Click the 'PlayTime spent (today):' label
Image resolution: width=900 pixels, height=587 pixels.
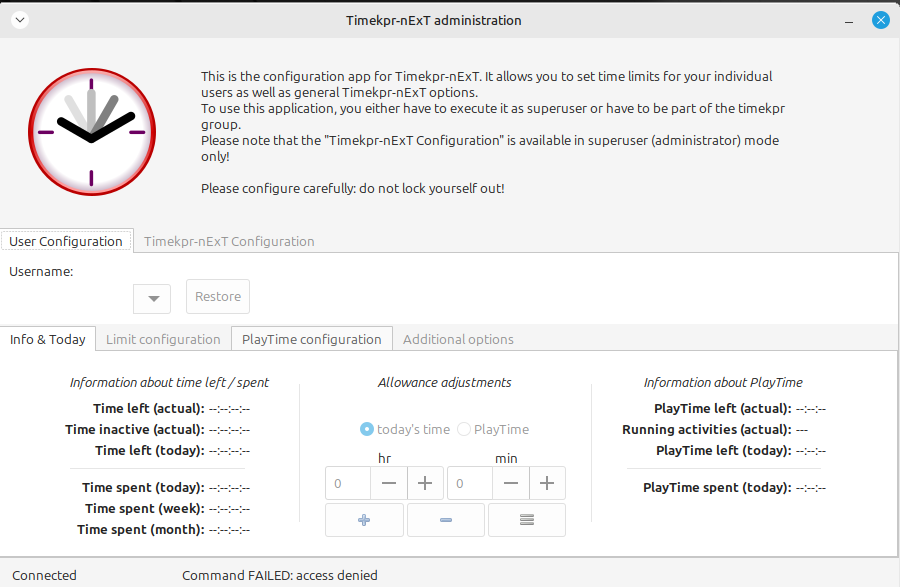pos(717,488)
